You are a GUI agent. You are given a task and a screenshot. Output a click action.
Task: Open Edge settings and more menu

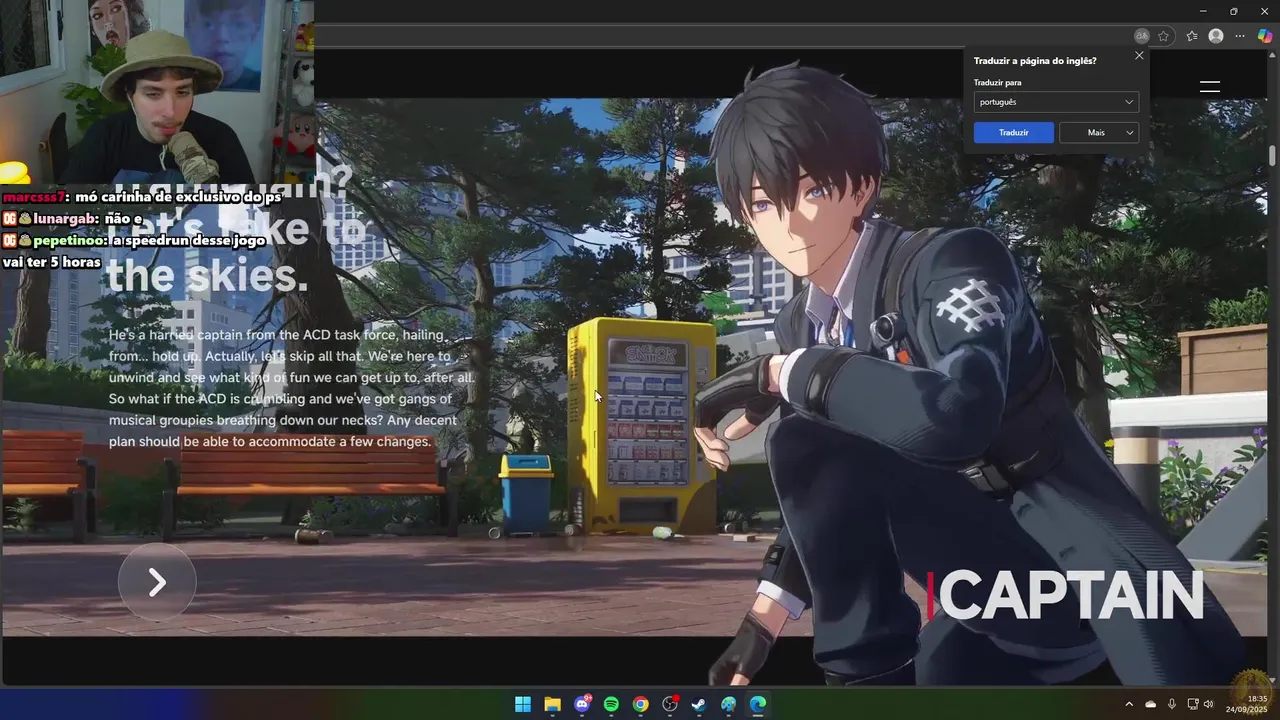click(1240, 36)
